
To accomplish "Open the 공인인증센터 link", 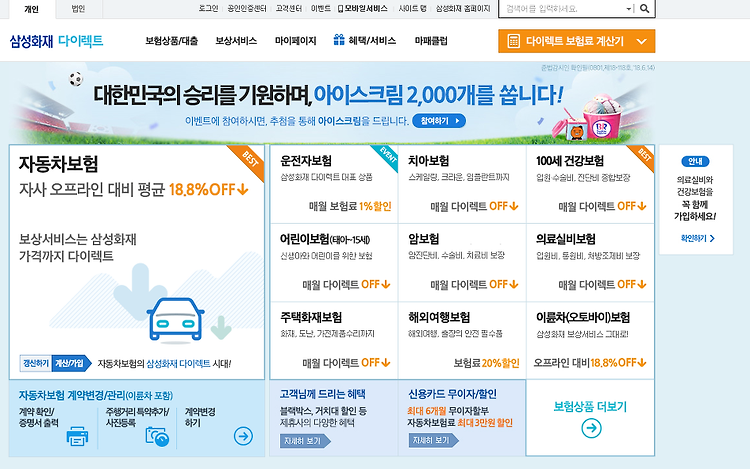I will [247, 9].
